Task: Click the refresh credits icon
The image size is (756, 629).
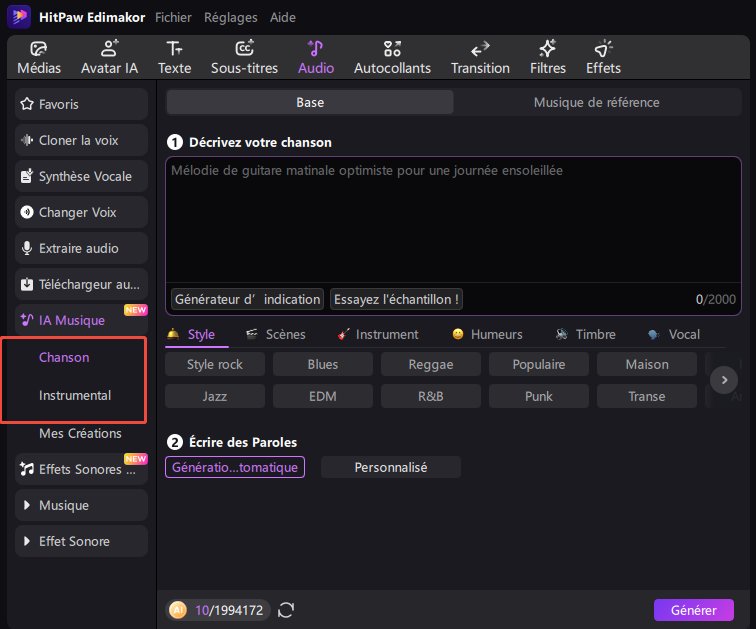Action: (286, 610)
